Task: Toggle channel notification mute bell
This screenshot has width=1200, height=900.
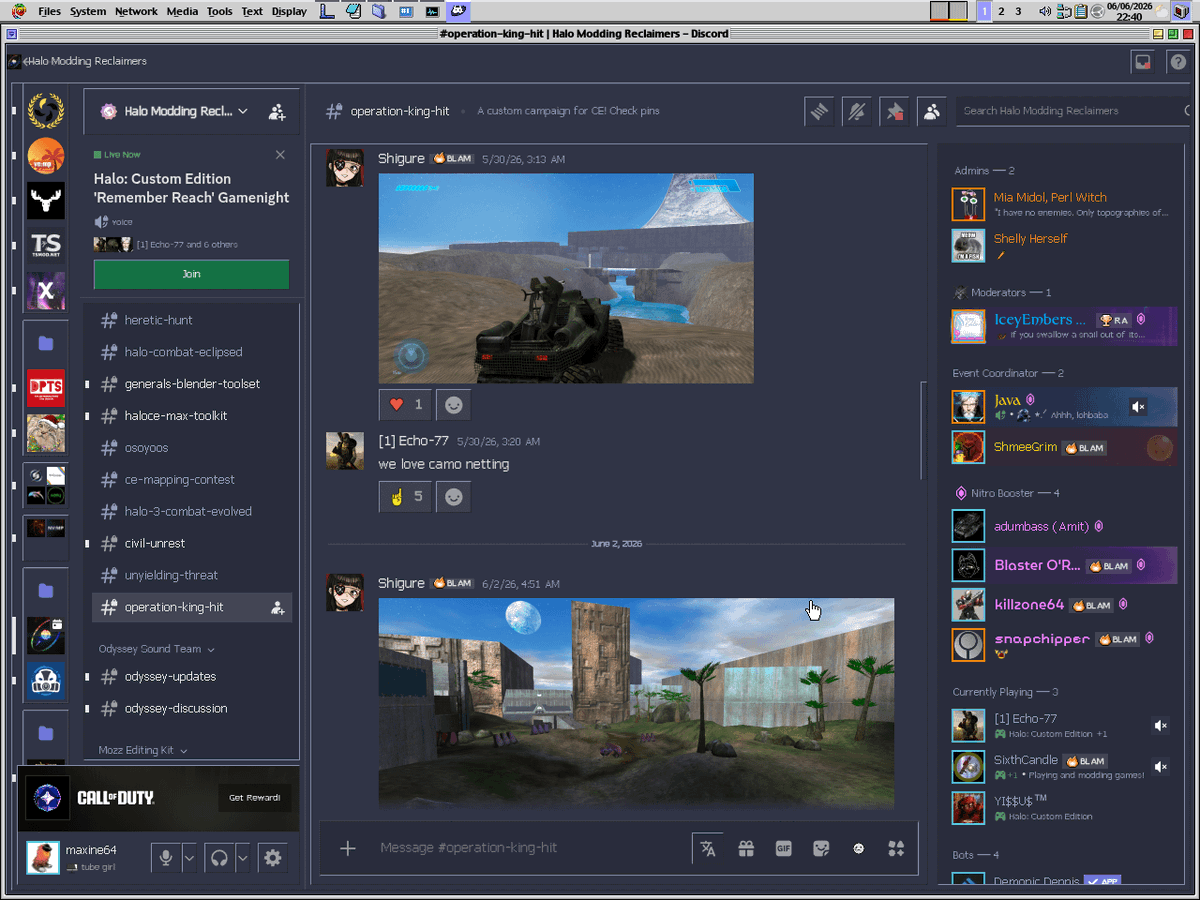Action: [x=857, y=111]
